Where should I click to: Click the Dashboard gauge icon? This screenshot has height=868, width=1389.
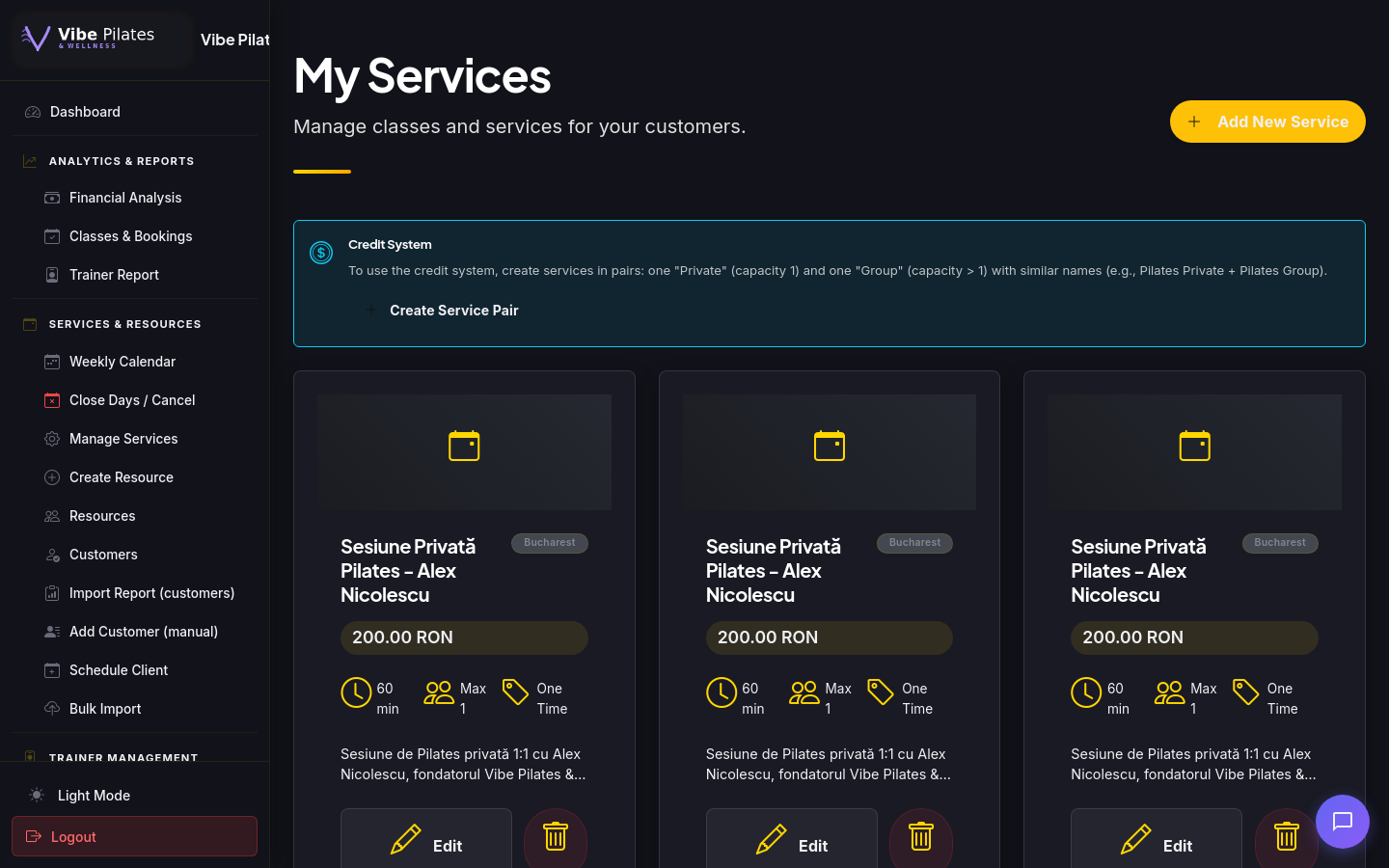tap(33, 112)
